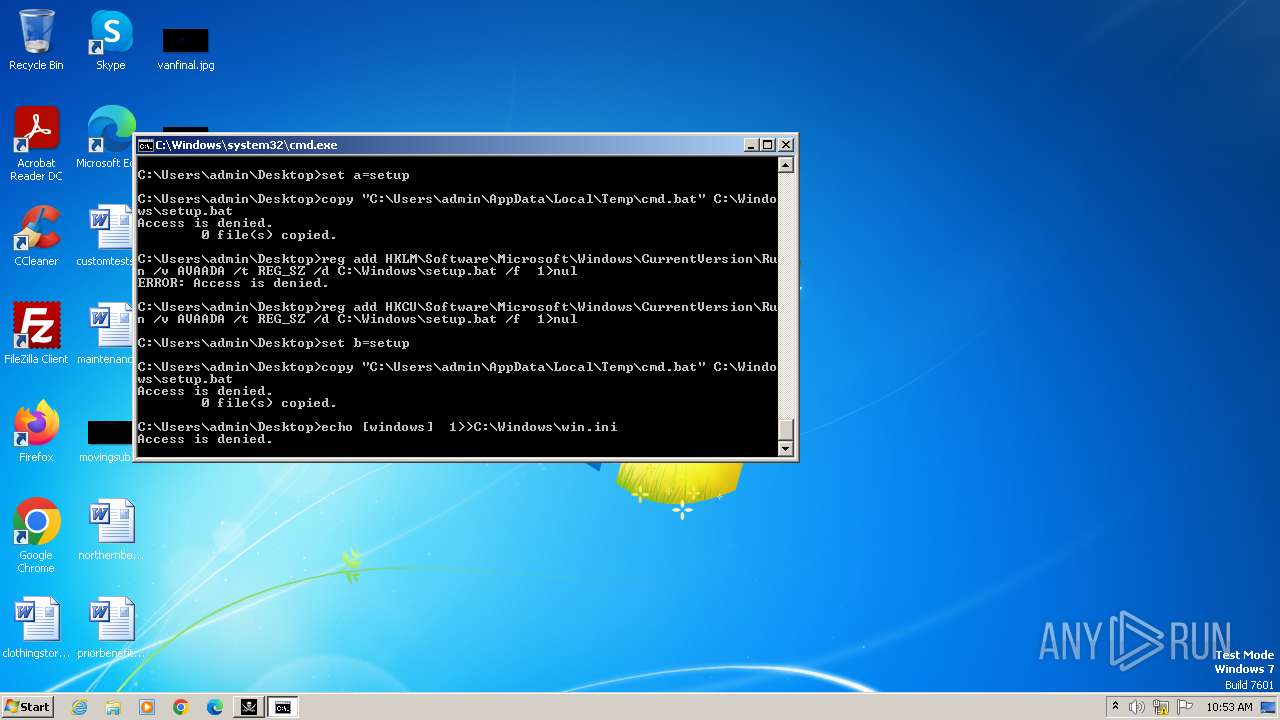Minimize the cmd.exe window
Image resolution: width=1280 pixels, height=720 pixels.
751,145
